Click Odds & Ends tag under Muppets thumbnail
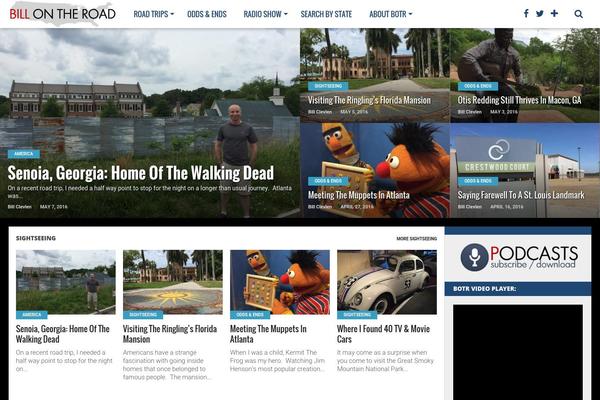600x400 pixels. pyautogui.click(x=250, y=315)
